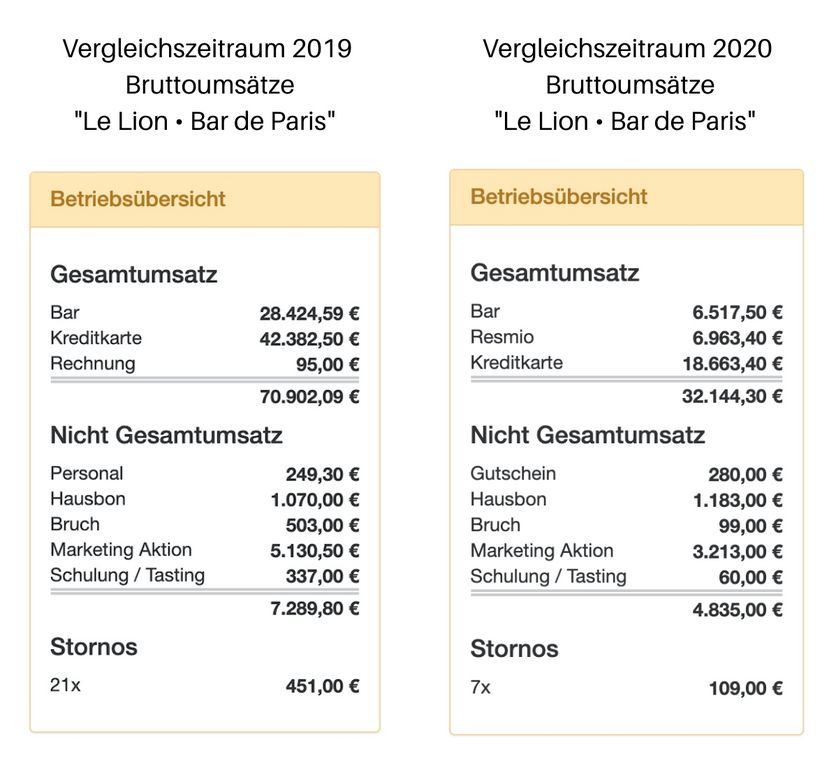Click the Kreditkarte value 18.663,40 €
This screenshot has height=768, width=836.
pos(732,364)
